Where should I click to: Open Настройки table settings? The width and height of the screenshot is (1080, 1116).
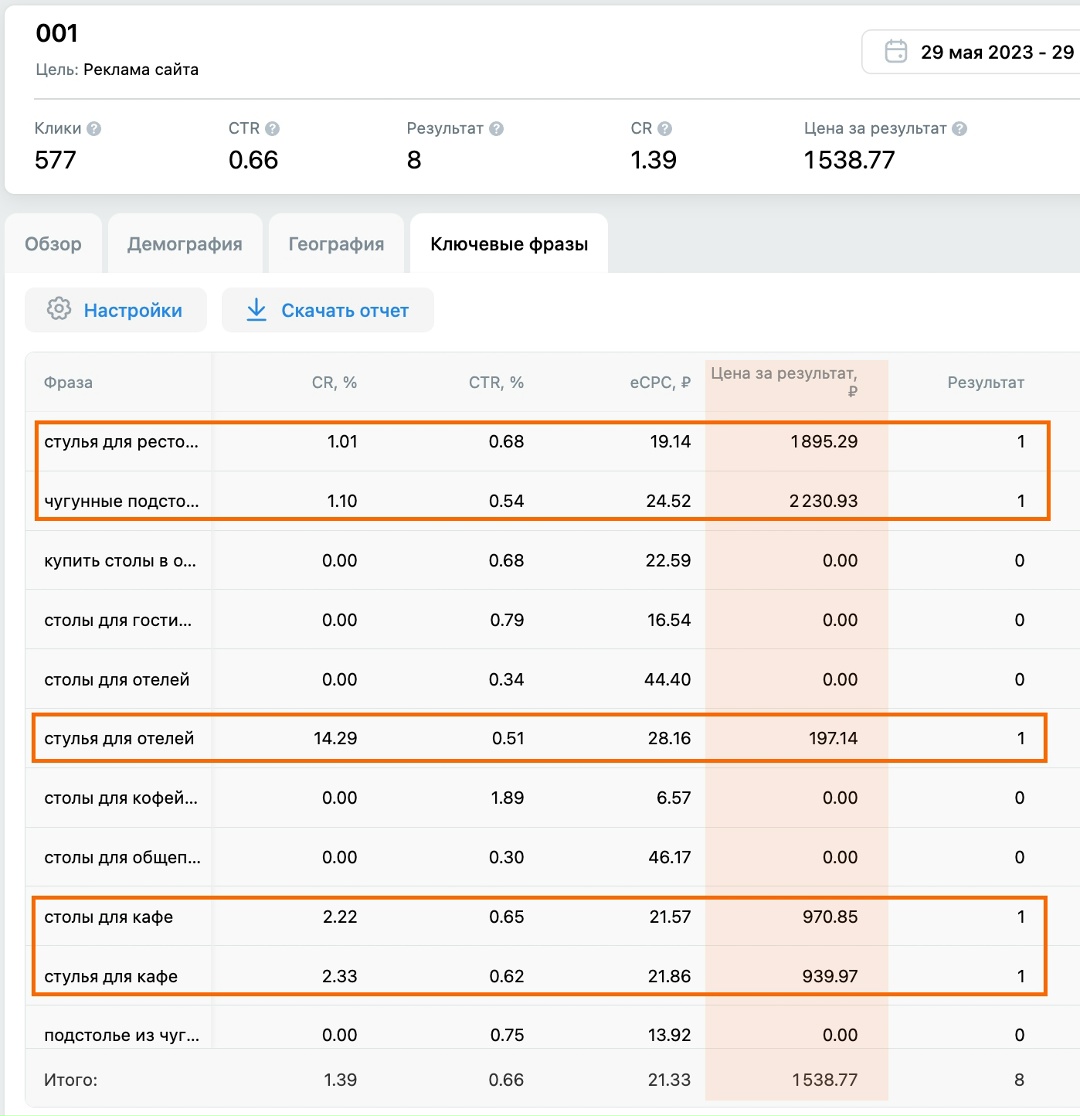tap(116, 310)
